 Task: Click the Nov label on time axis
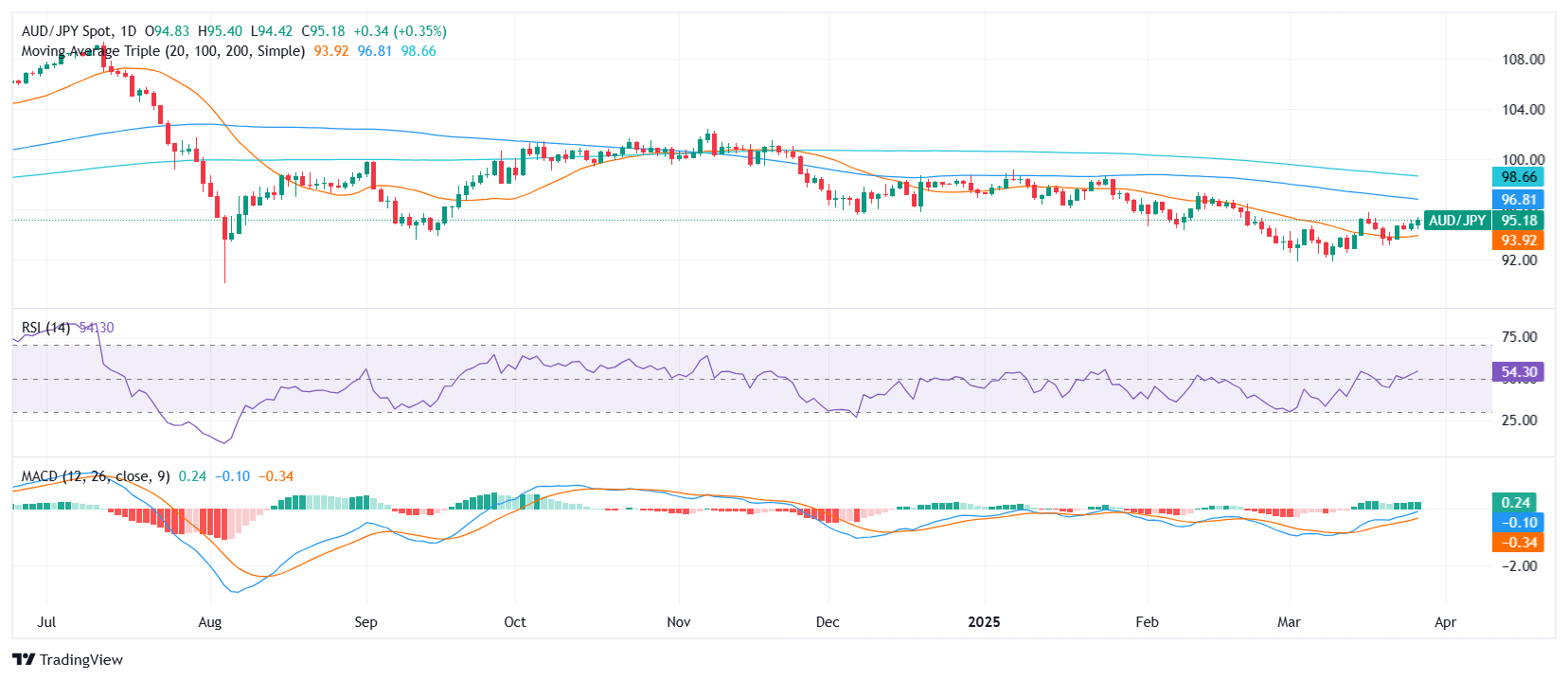click(x=678, y=622)
